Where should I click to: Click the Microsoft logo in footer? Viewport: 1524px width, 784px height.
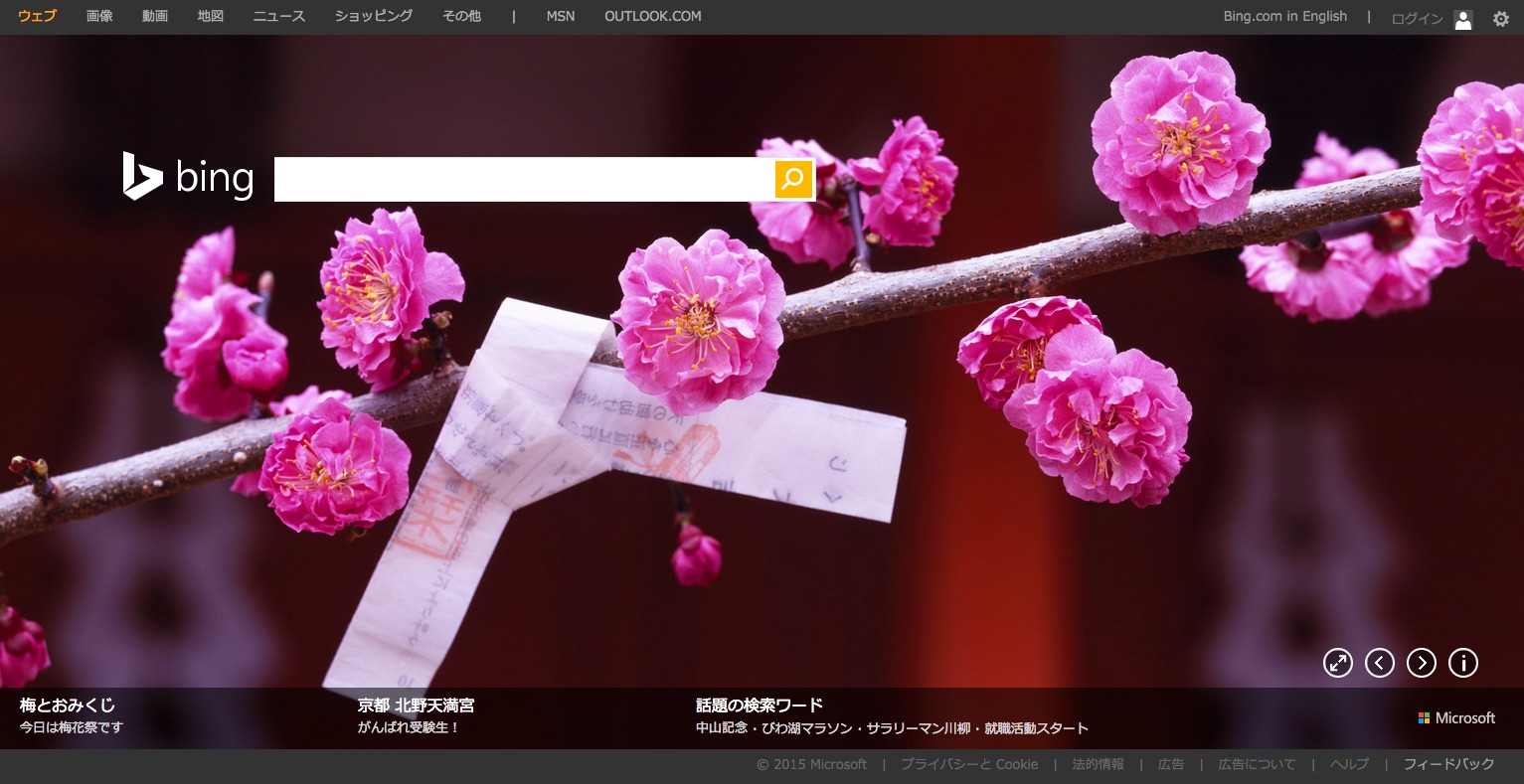[x=1456, y=717]
